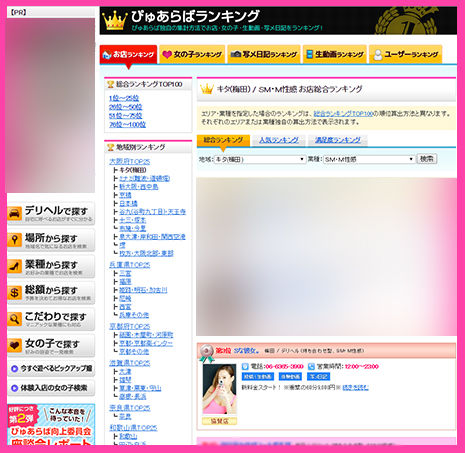Click the shop icon on お店ランキング tab
Image resolution: width=465 pixels, height=453 pixels.
pyautogui.click(x=107, y=54)
